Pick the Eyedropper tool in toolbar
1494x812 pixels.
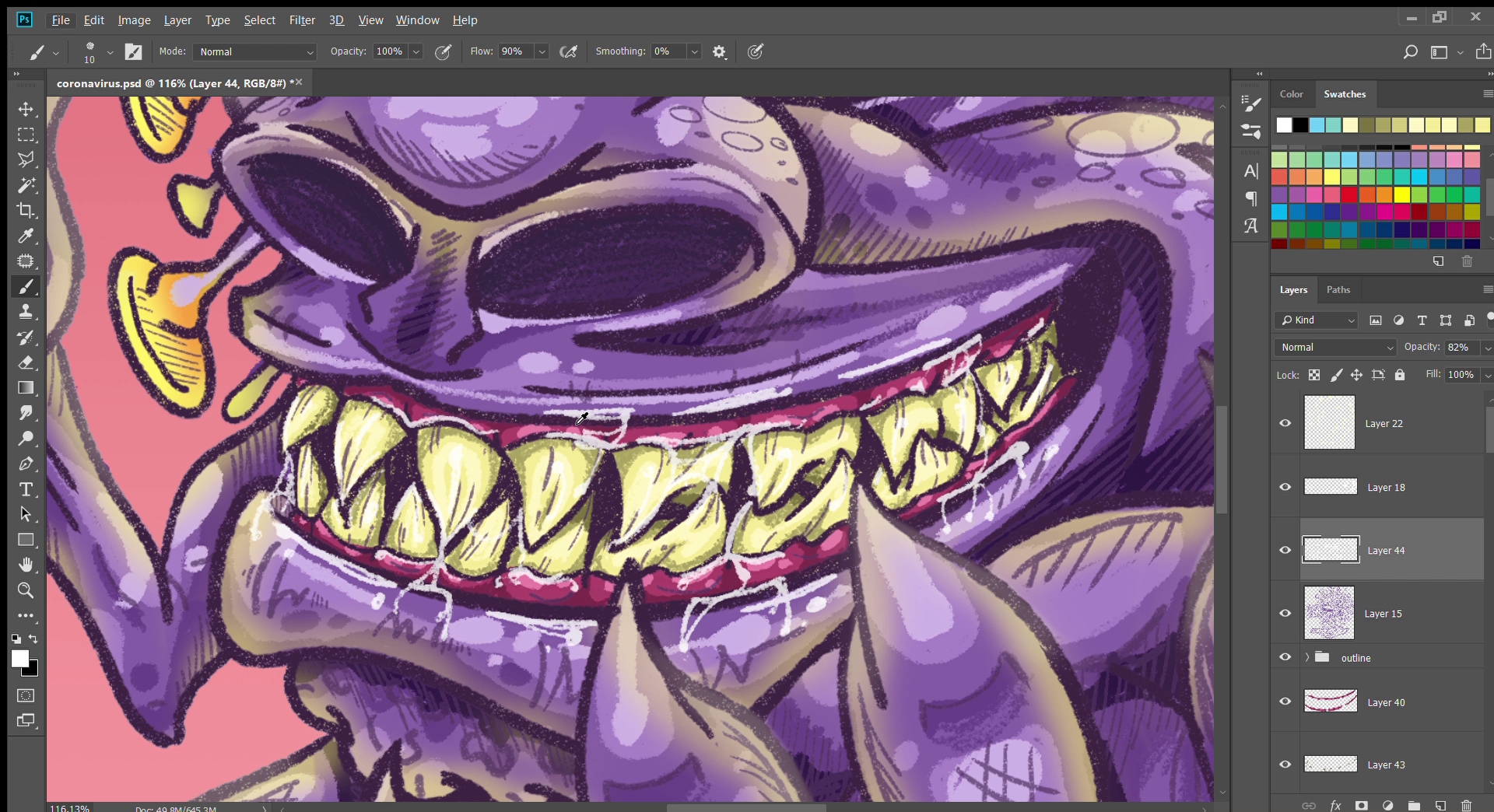coord(26,236)
